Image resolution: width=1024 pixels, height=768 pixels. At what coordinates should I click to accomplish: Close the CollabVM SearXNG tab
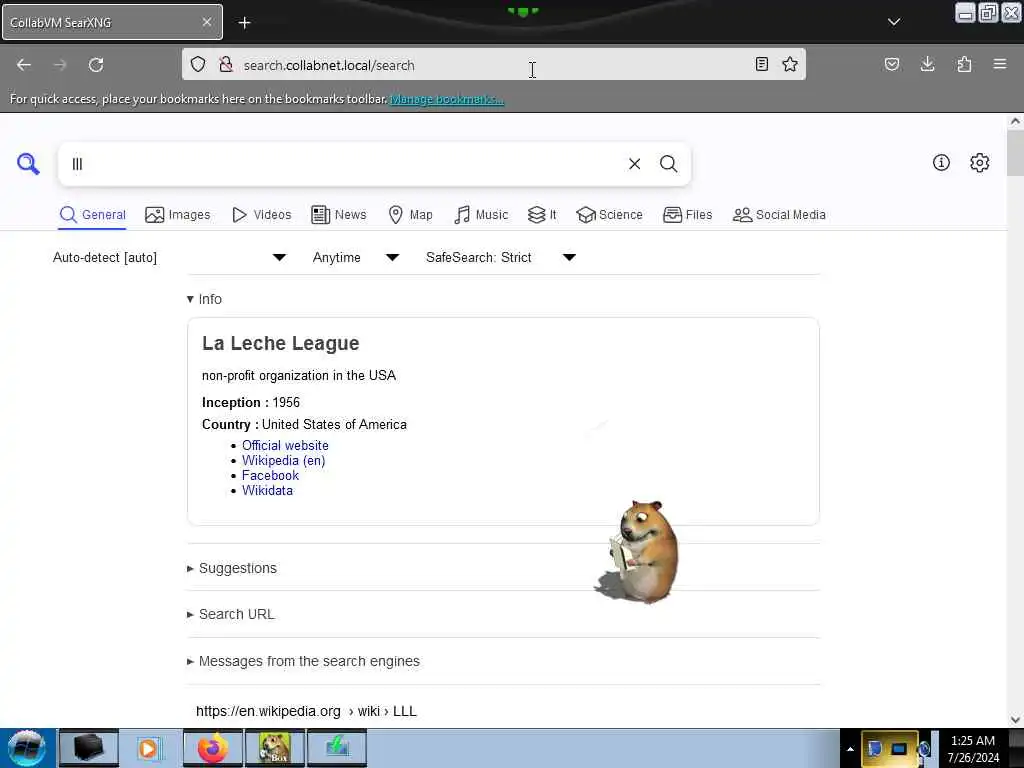point(206,22)
